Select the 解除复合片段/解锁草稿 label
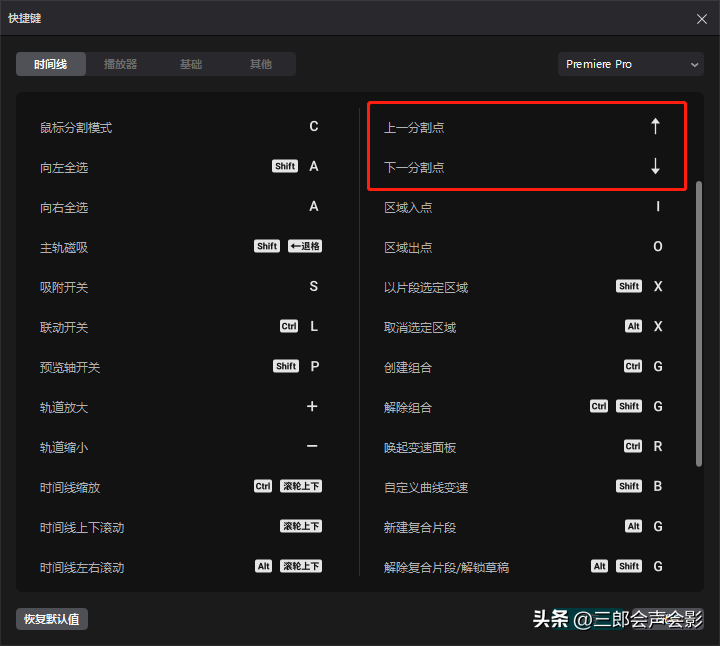 (446, 567)
